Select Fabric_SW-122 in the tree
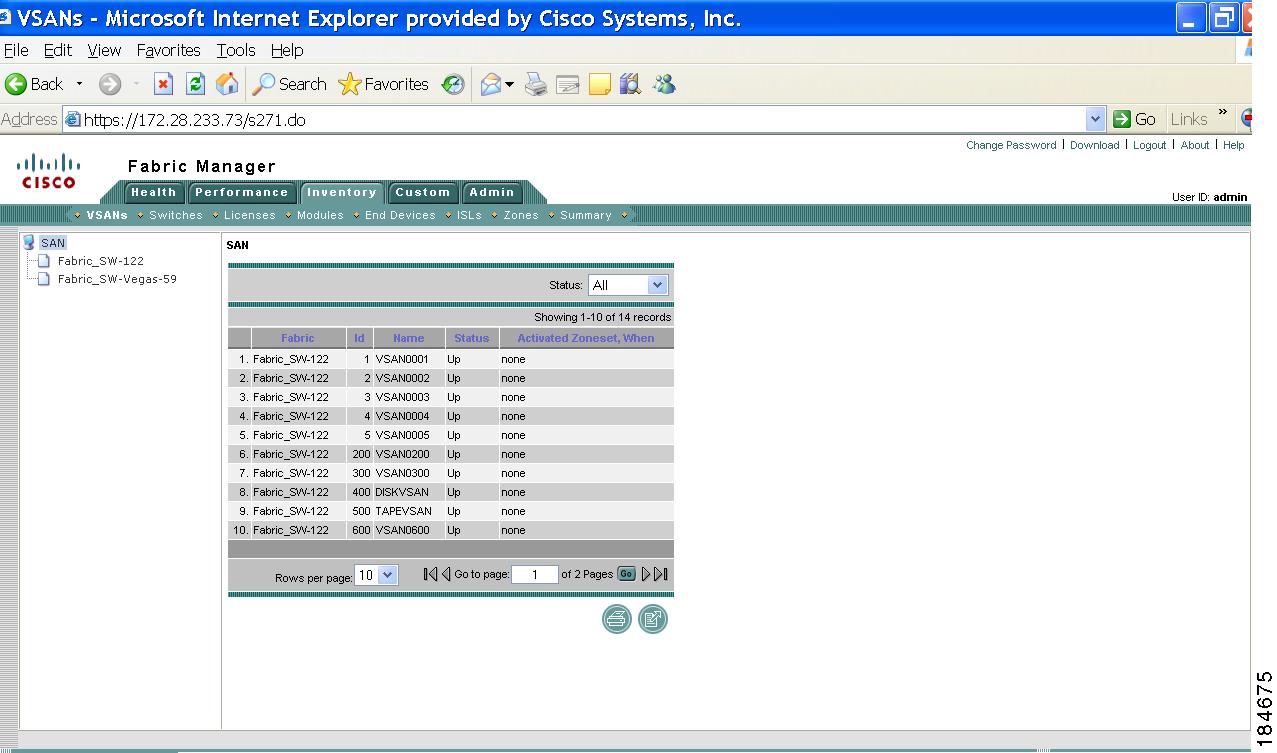 100,261
